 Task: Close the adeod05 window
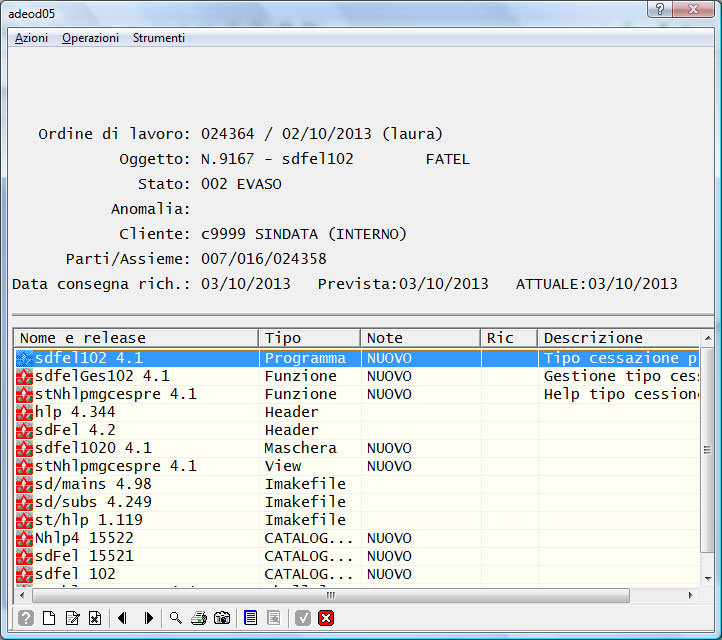click(694, 9)
